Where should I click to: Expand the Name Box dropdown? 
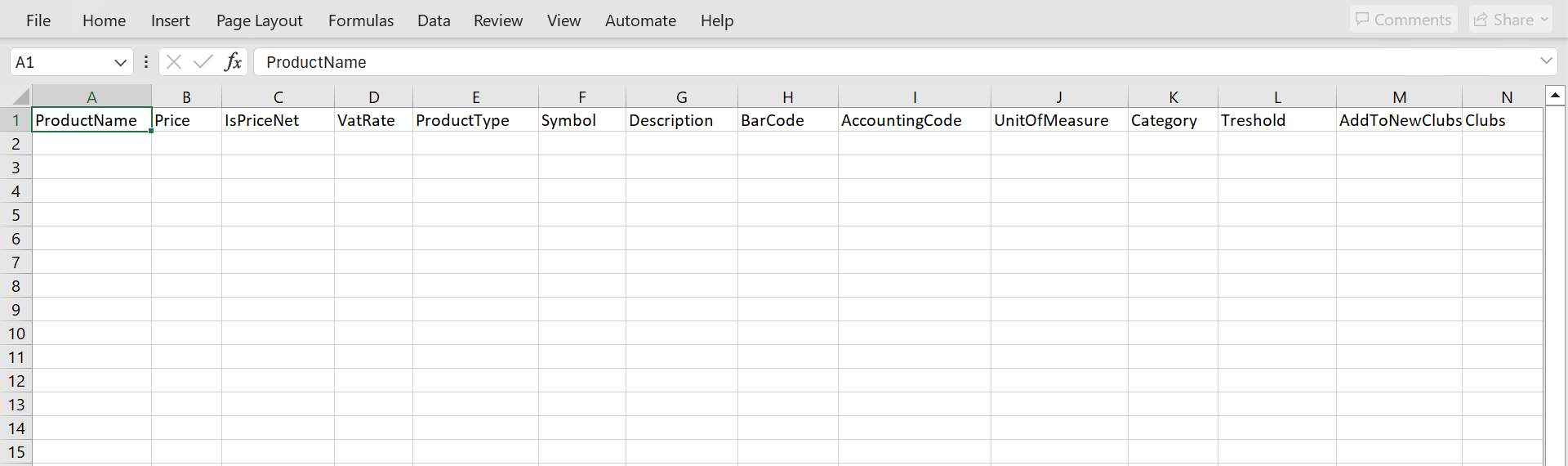pos(120,62)
